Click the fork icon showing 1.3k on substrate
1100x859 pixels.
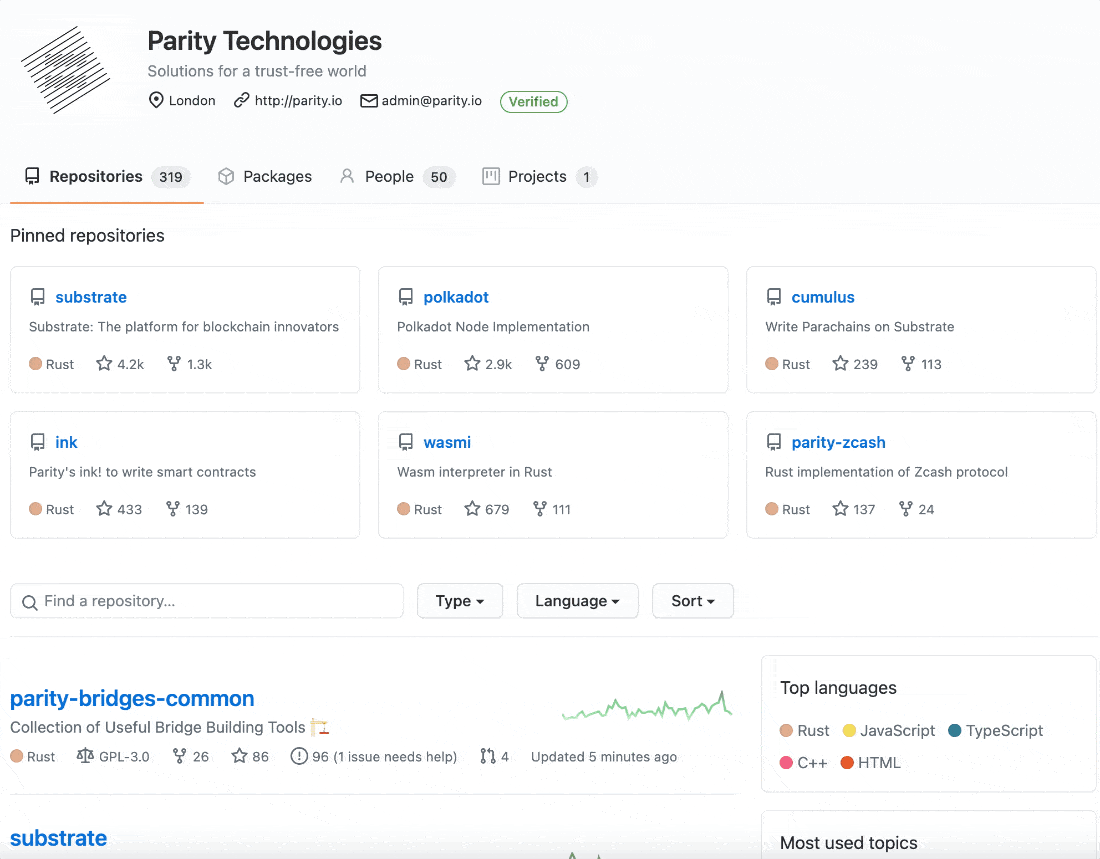coord(174,364)
